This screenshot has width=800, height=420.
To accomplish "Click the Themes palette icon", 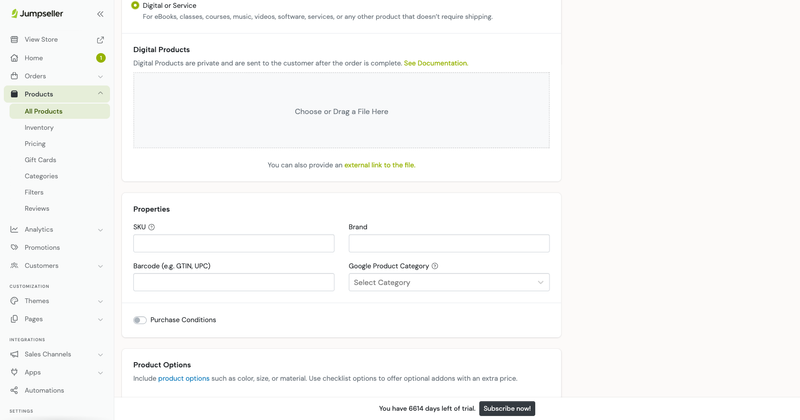I will pyautogui.click(x=14, y=301).
